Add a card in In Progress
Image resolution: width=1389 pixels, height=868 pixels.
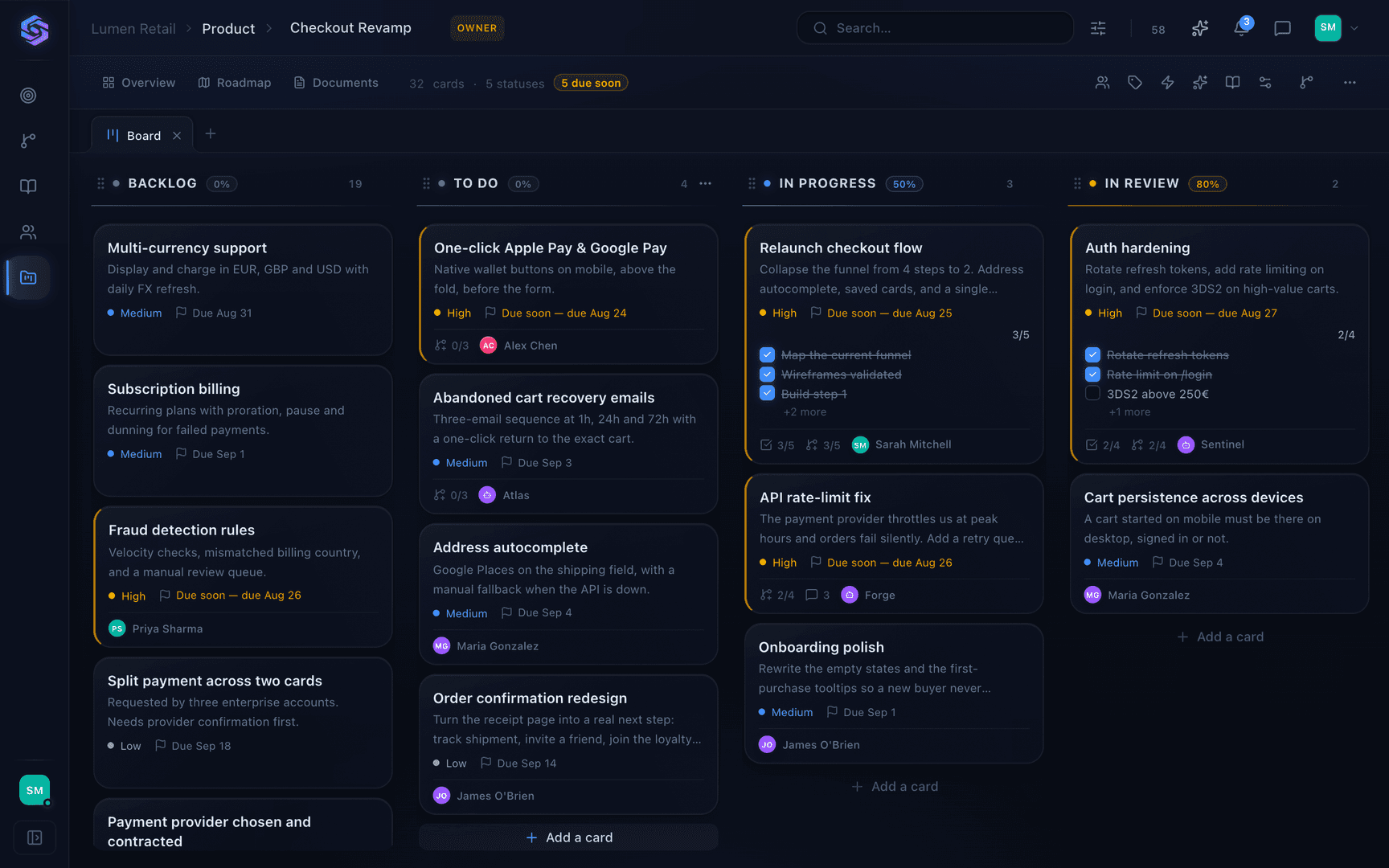895,787
